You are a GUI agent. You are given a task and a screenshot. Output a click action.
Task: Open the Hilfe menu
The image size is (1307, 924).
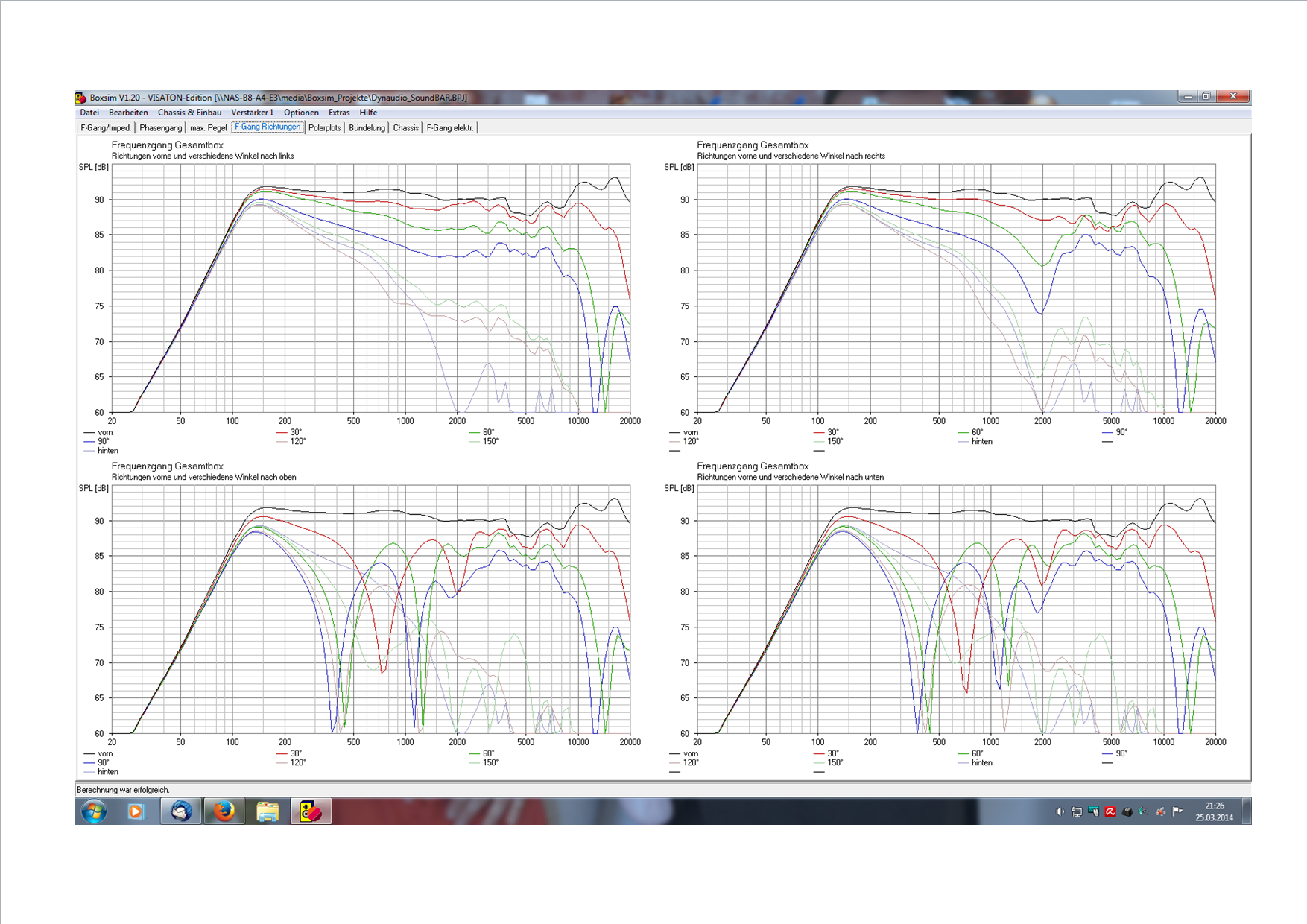368,113
